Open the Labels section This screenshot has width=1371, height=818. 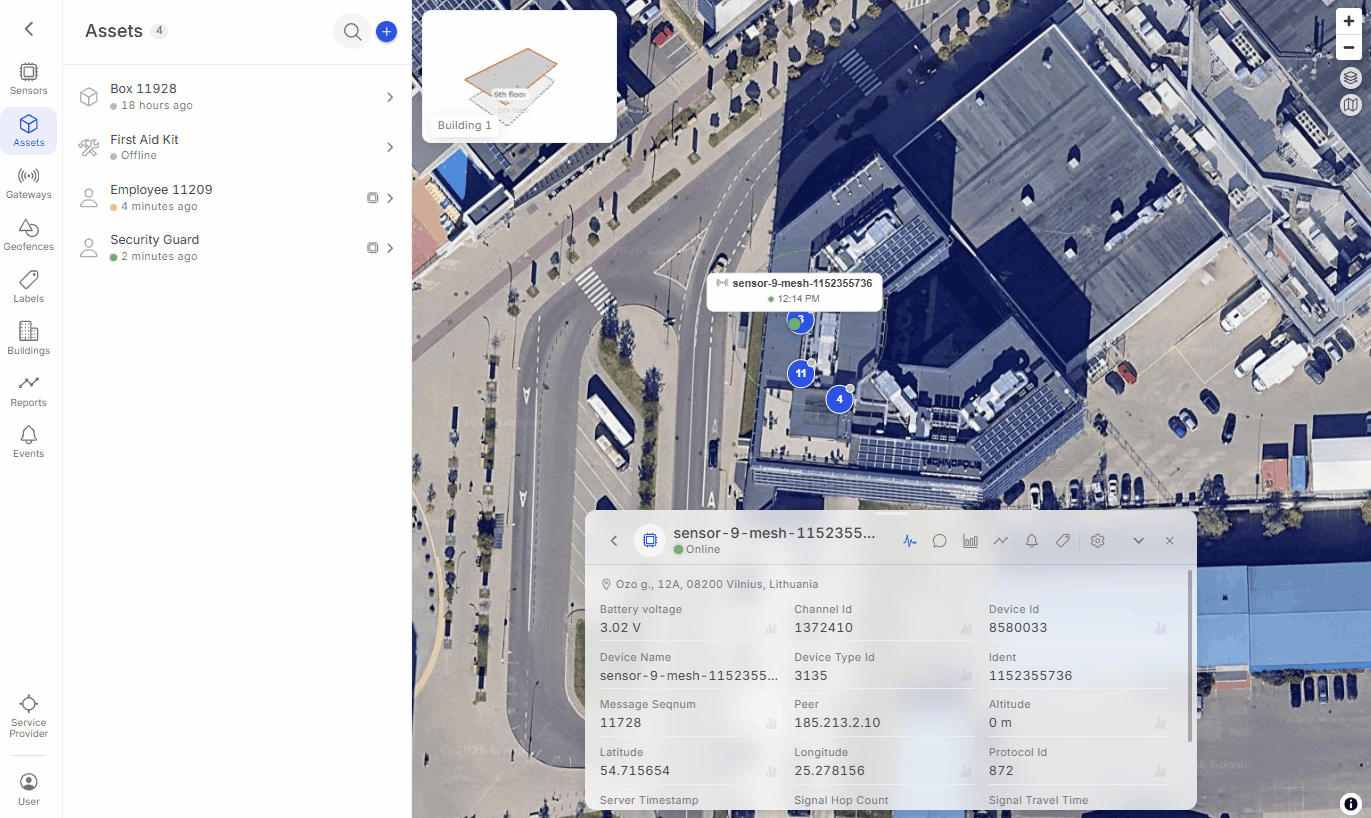pyautogui.click(x=29, y=287)
